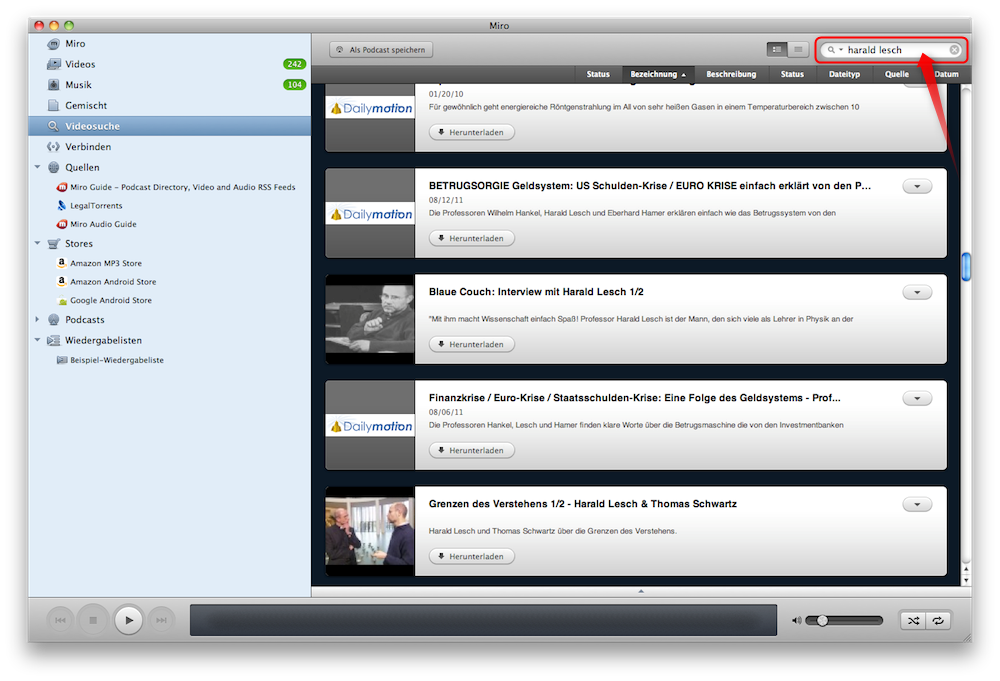Screen dimensions: 1000x681
Task: Open the search engine selector magnifier
Action: click(833, 50)
